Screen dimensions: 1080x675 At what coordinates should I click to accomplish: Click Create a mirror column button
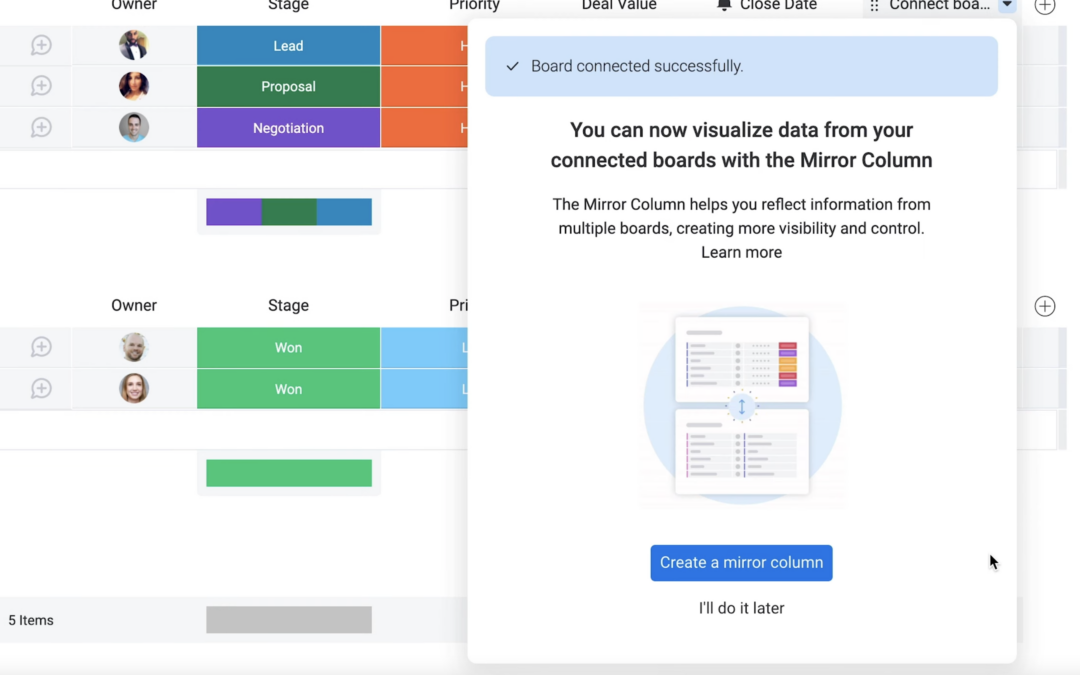pyautogui.click(x=741, y=563)
